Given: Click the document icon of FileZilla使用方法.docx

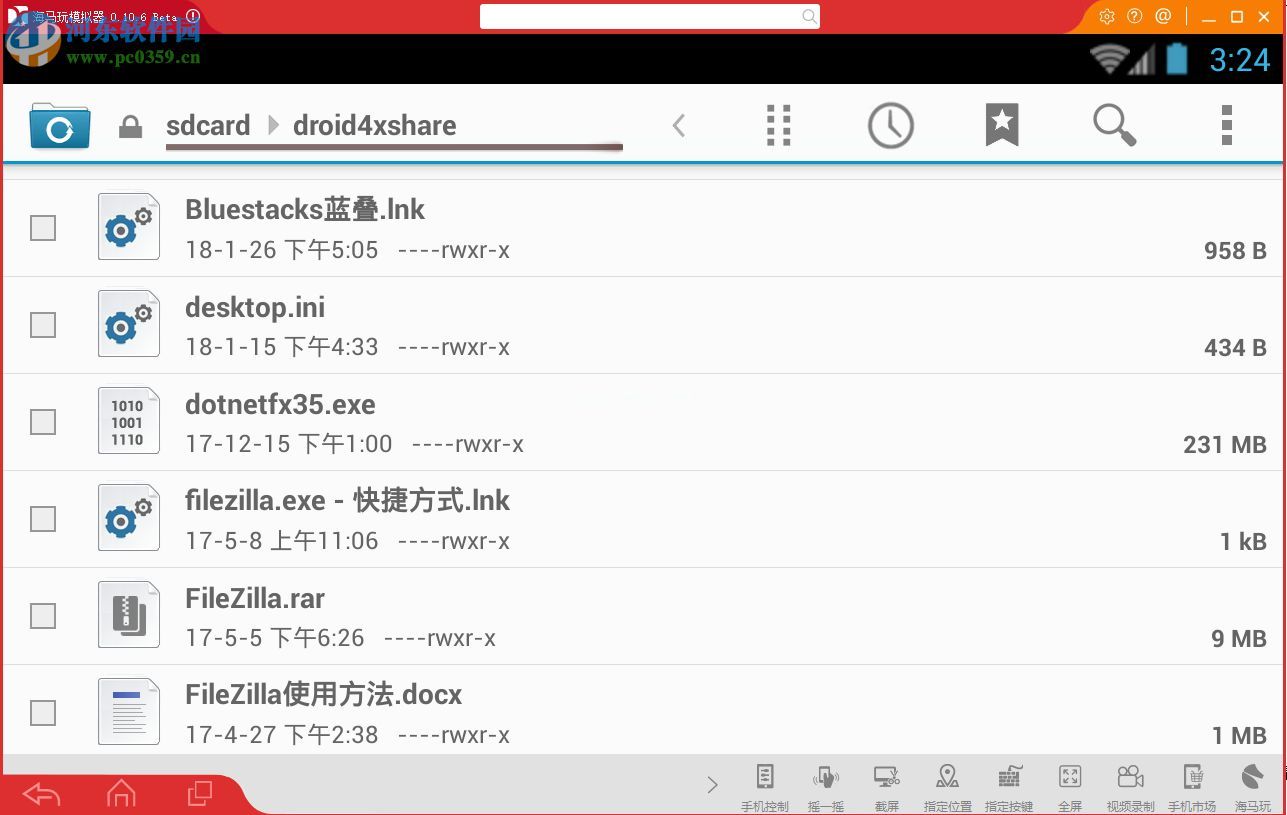Looking at the screenshot, I should [129, 712].
